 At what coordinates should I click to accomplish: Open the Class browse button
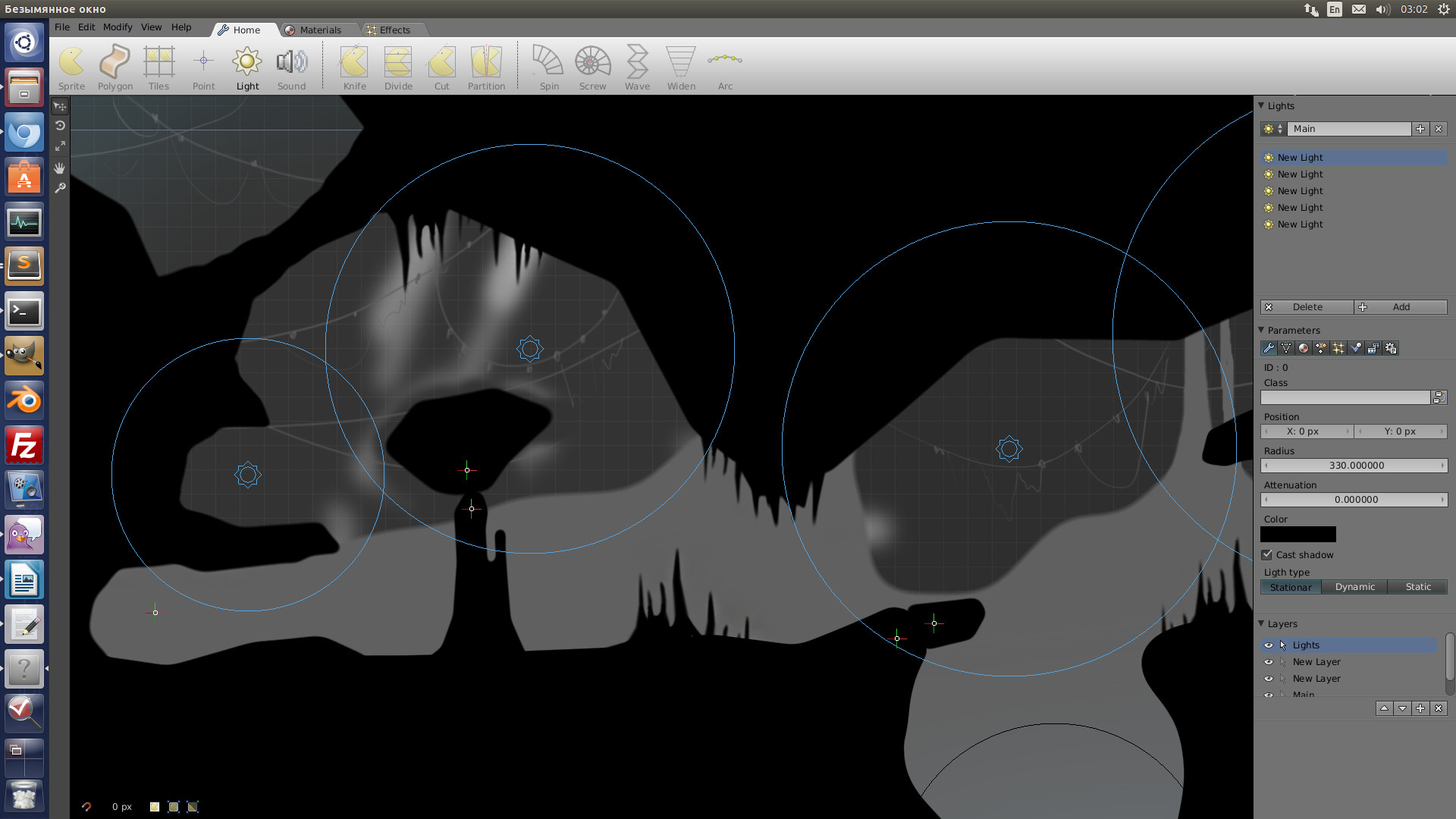[1439, 397]
